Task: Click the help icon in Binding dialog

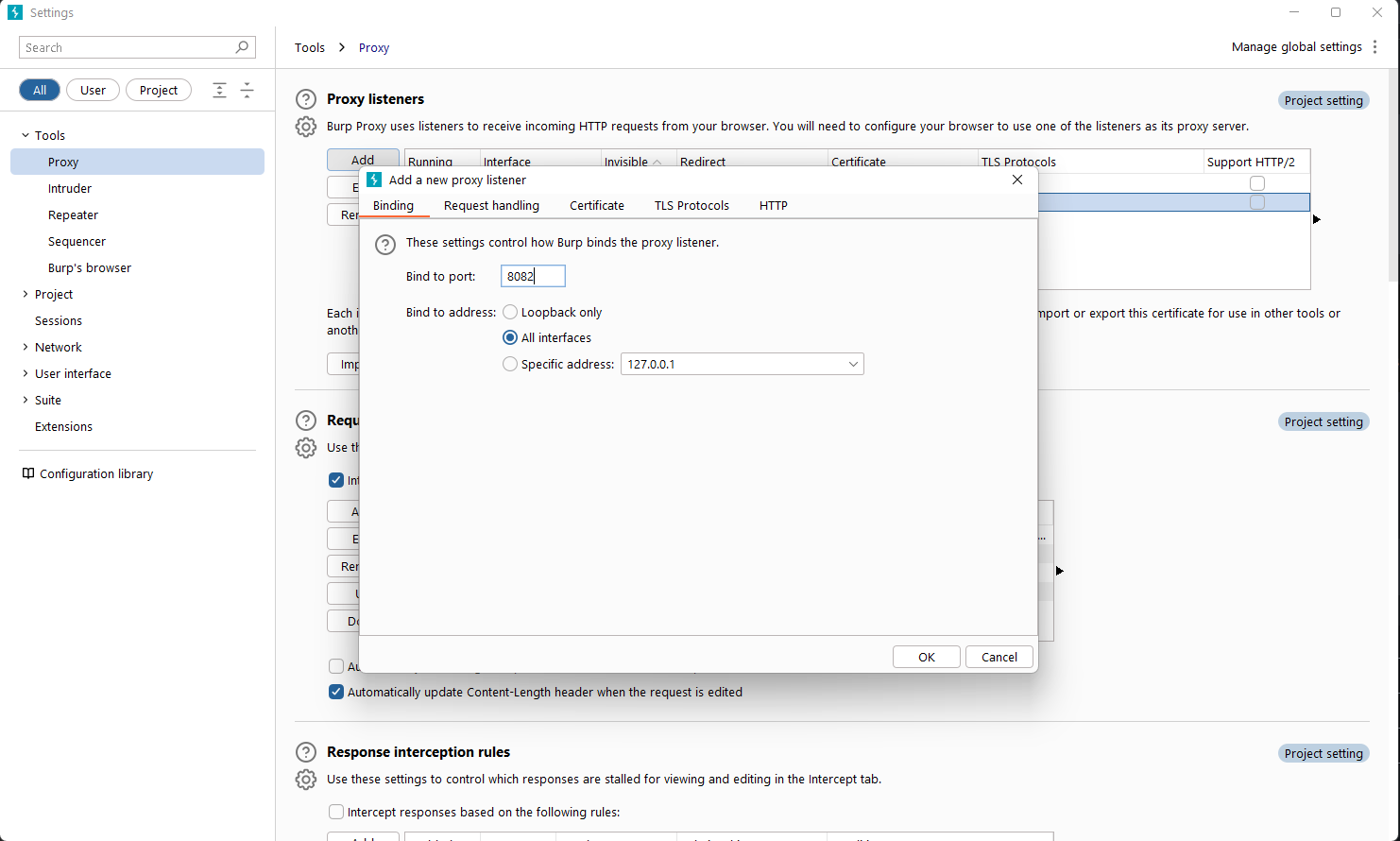Action: click(385, 245)
